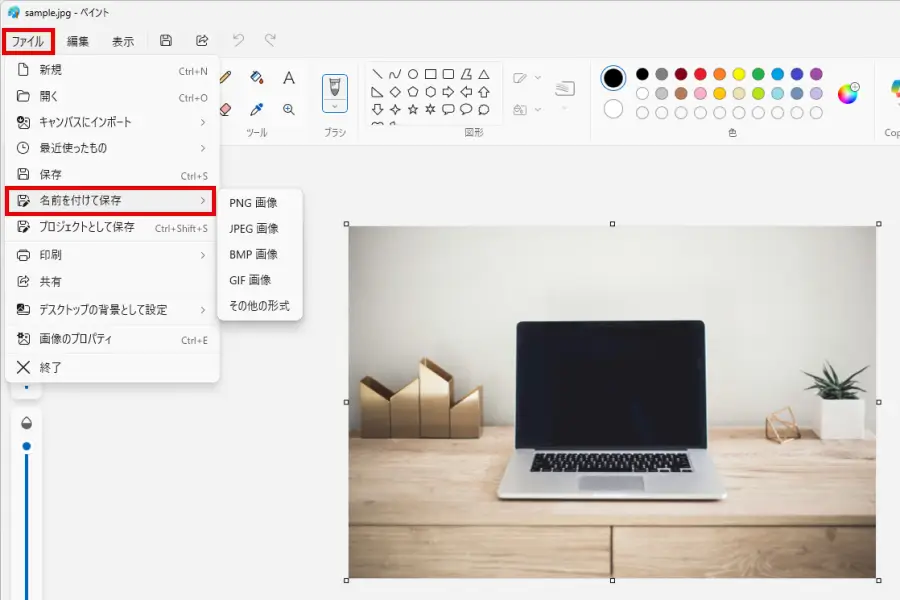
Task: Choose the oval shape in the shapes gallery
Action: pyautogui.click(x=412, y=74)
